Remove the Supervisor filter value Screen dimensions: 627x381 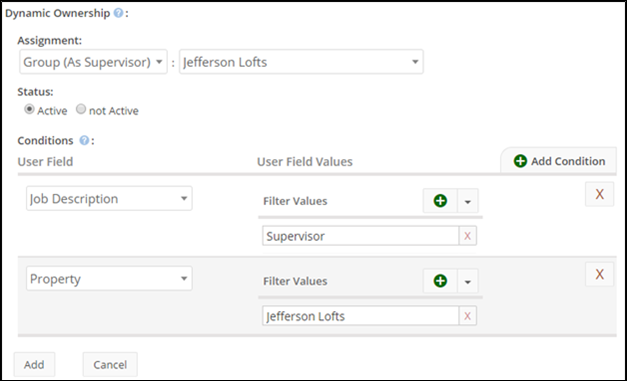[x=467, y=236]
